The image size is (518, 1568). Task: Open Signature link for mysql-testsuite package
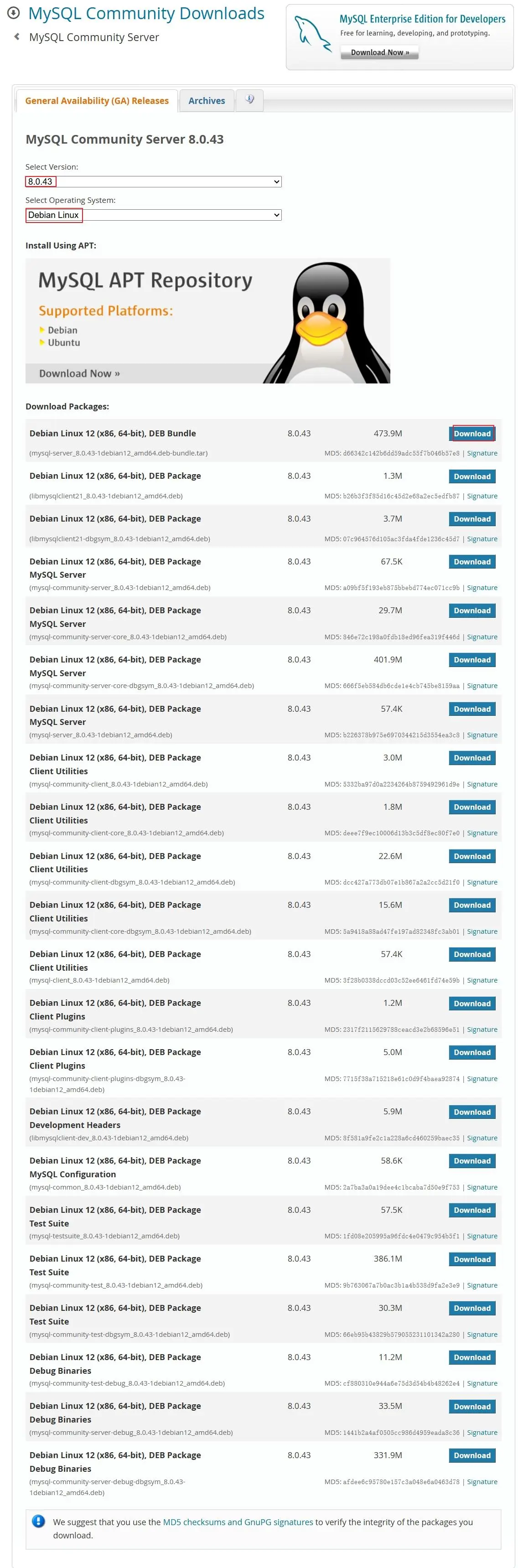(x=482, y=1236)
